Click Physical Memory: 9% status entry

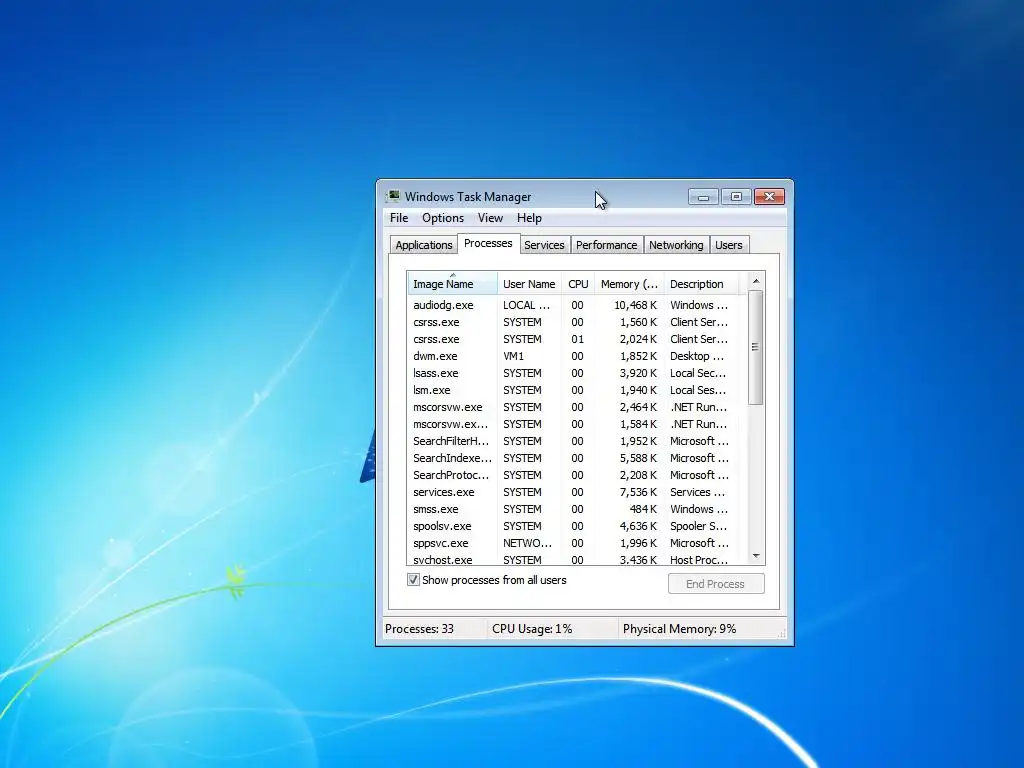679,629
